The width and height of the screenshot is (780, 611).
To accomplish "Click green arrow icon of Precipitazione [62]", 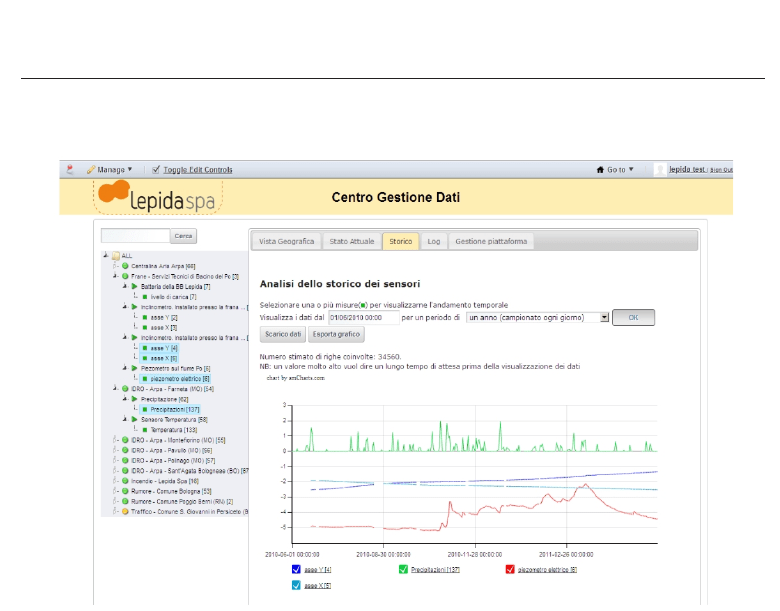I will tap(134, 399).
